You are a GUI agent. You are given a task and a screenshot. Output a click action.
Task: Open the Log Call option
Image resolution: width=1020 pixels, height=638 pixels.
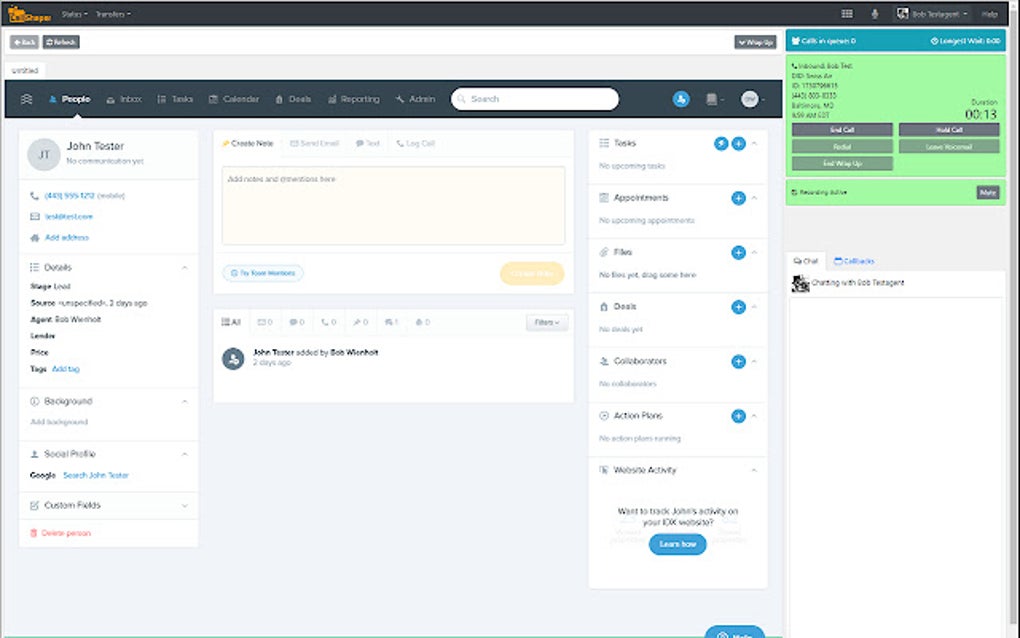416,143
